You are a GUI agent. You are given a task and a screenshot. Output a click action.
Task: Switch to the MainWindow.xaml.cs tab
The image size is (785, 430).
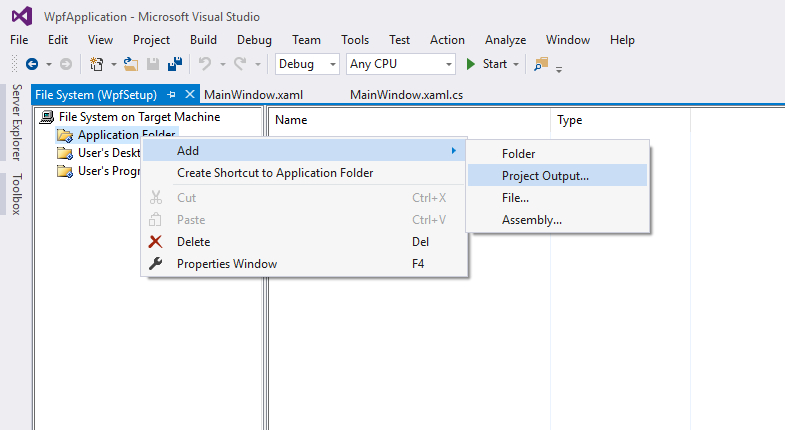click(406, 95)
